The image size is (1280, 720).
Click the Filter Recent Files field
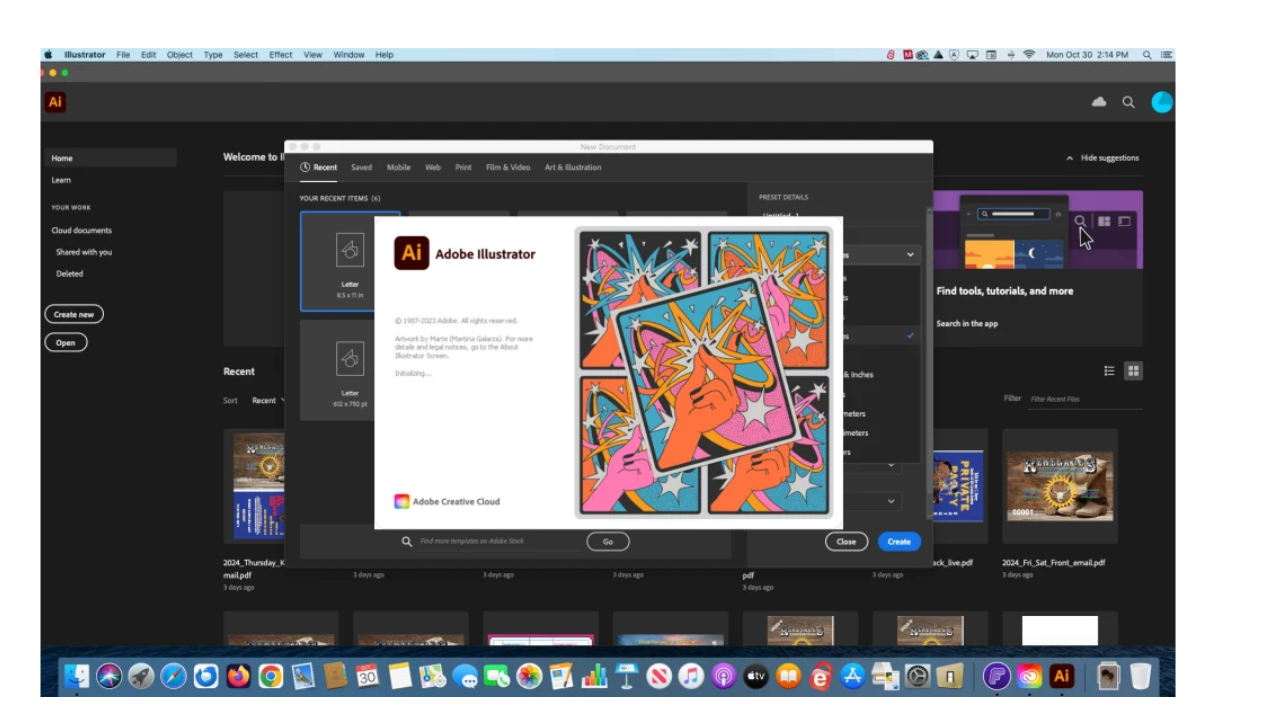[1084, 399]
